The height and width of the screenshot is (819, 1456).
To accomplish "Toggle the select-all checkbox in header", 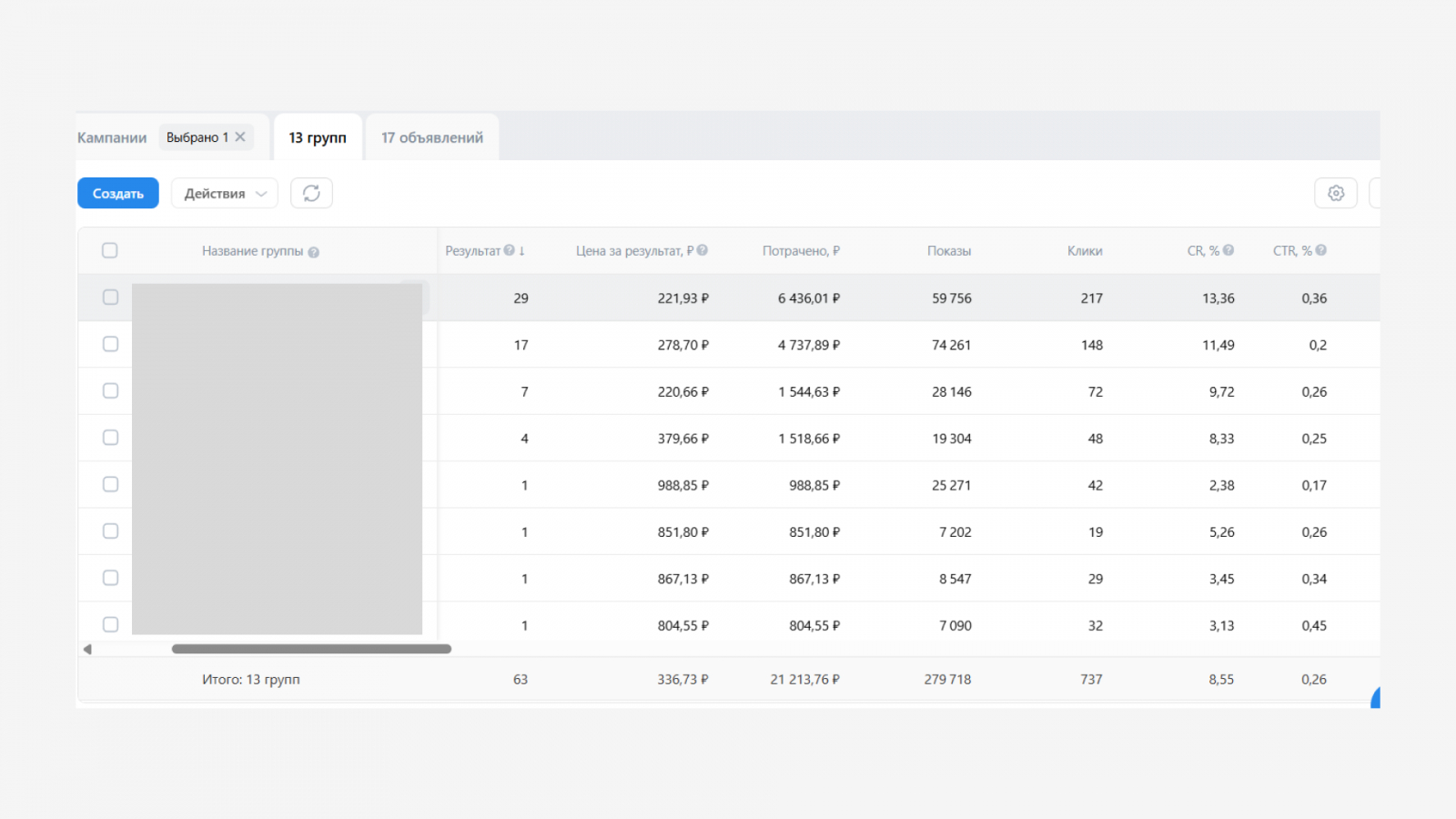I will point(110,250).
